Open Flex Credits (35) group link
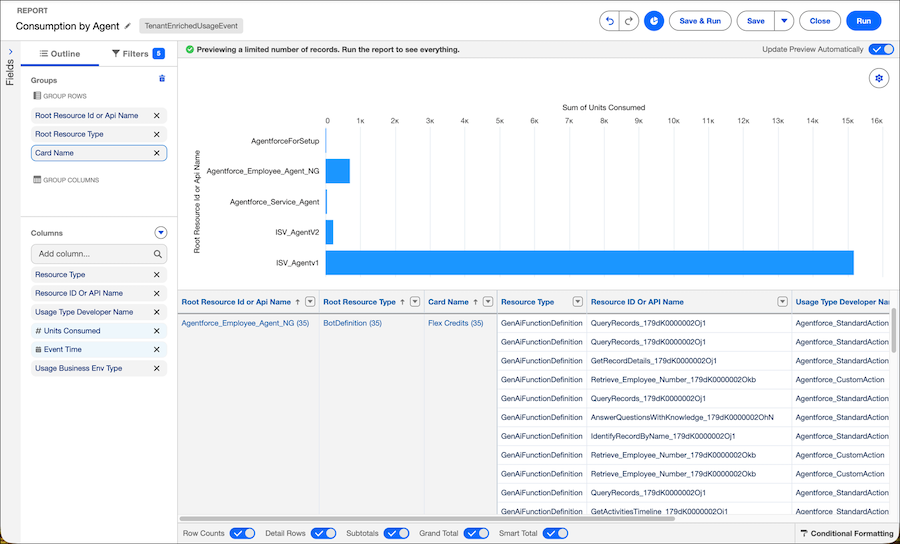The width and height of the screenshot is (900, 544). (x=456, y=323)
